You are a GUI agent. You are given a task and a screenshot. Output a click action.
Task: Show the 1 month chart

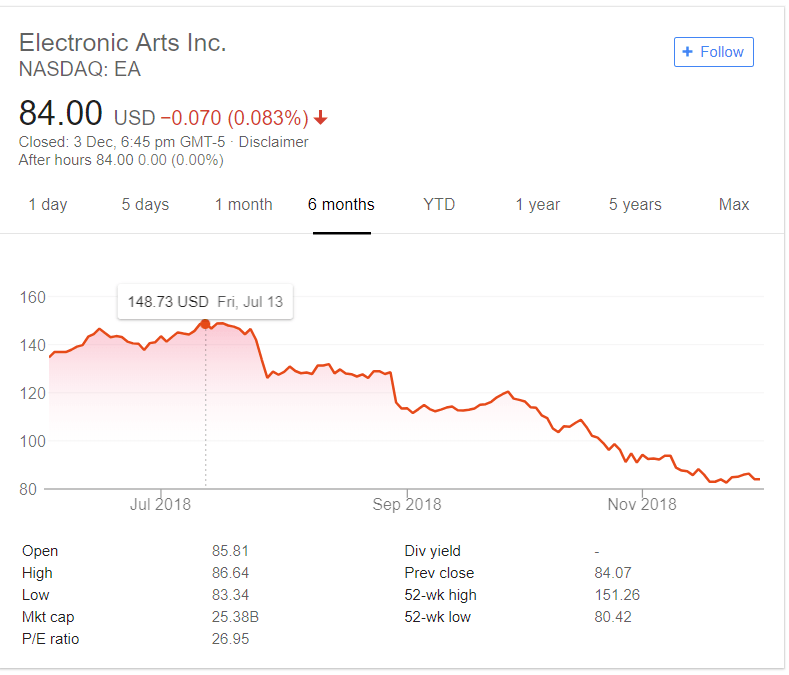pyautogui.click(x=243, y=205)
